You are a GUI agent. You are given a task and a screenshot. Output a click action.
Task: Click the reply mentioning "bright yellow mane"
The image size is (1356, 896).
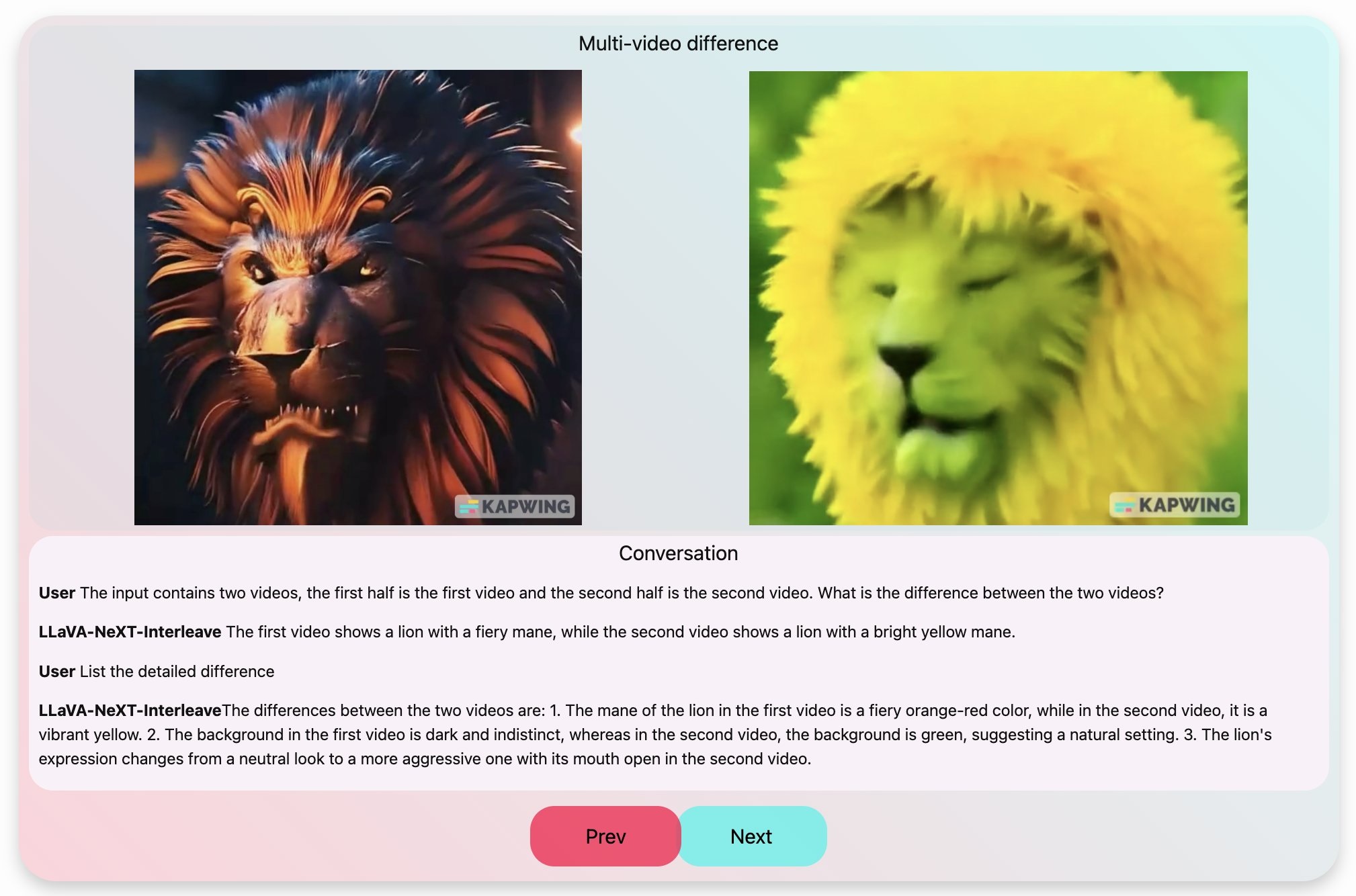620,632
